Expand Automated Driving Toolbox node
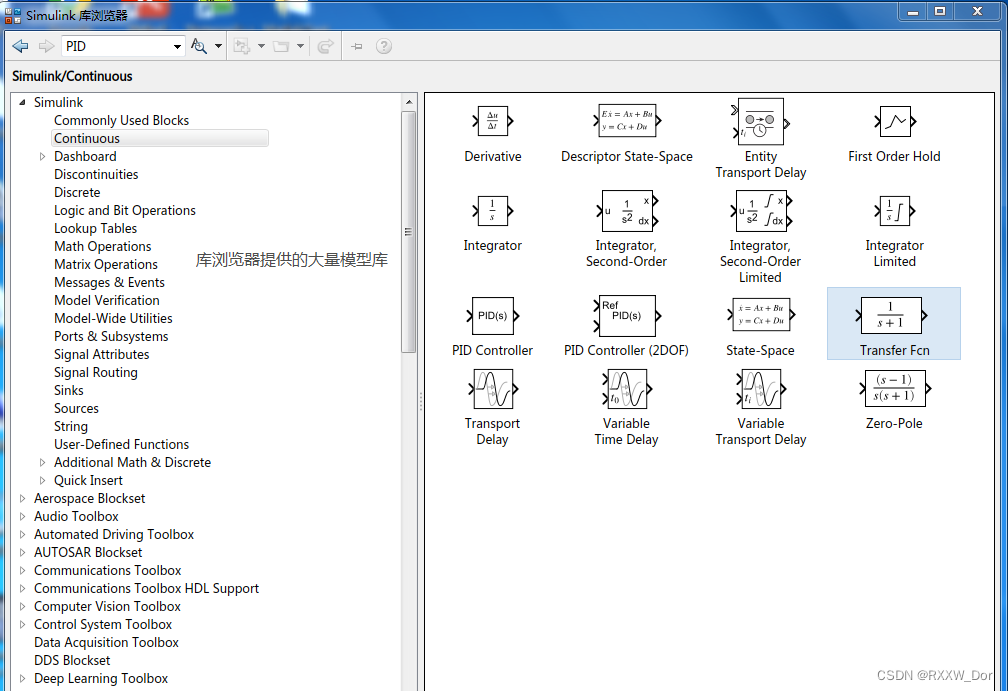The width and height of the screenshot is (1008, 691). pyautogui.click(x=22, y=534)
